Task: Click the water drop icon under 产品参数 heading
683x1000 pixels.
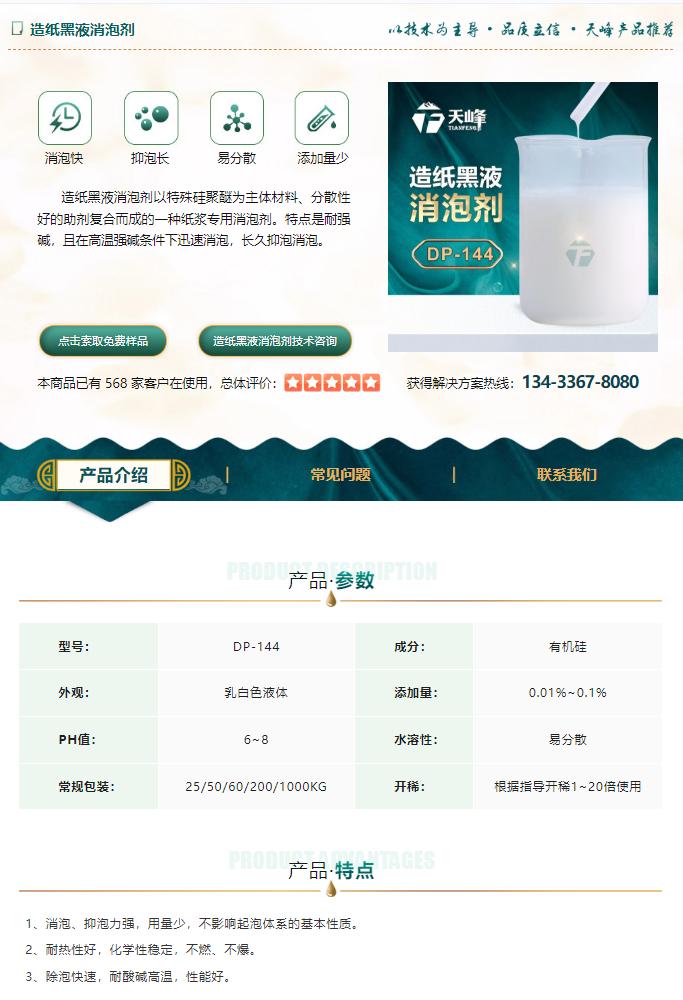Action: [331, 599]
